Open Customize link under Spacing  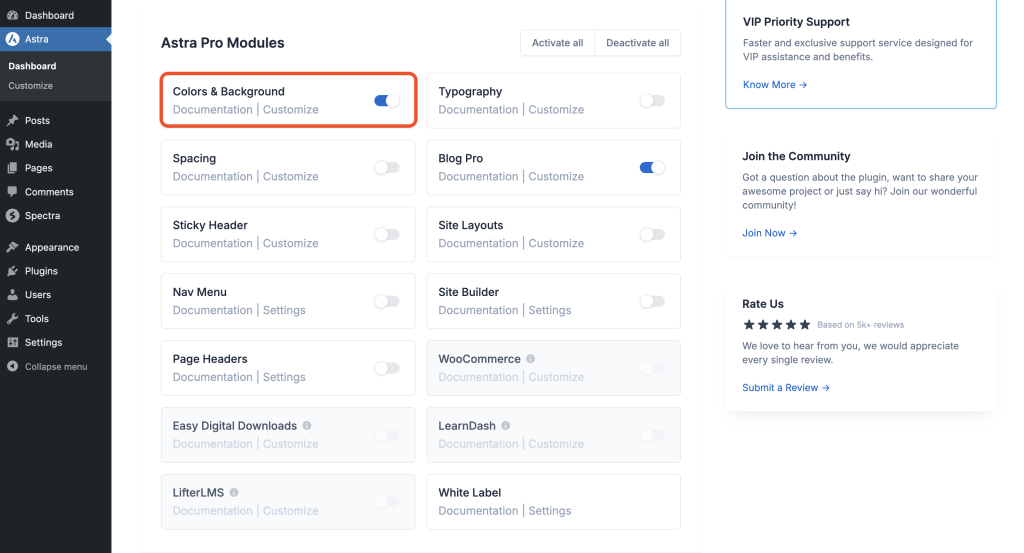[x=291, y=176]
